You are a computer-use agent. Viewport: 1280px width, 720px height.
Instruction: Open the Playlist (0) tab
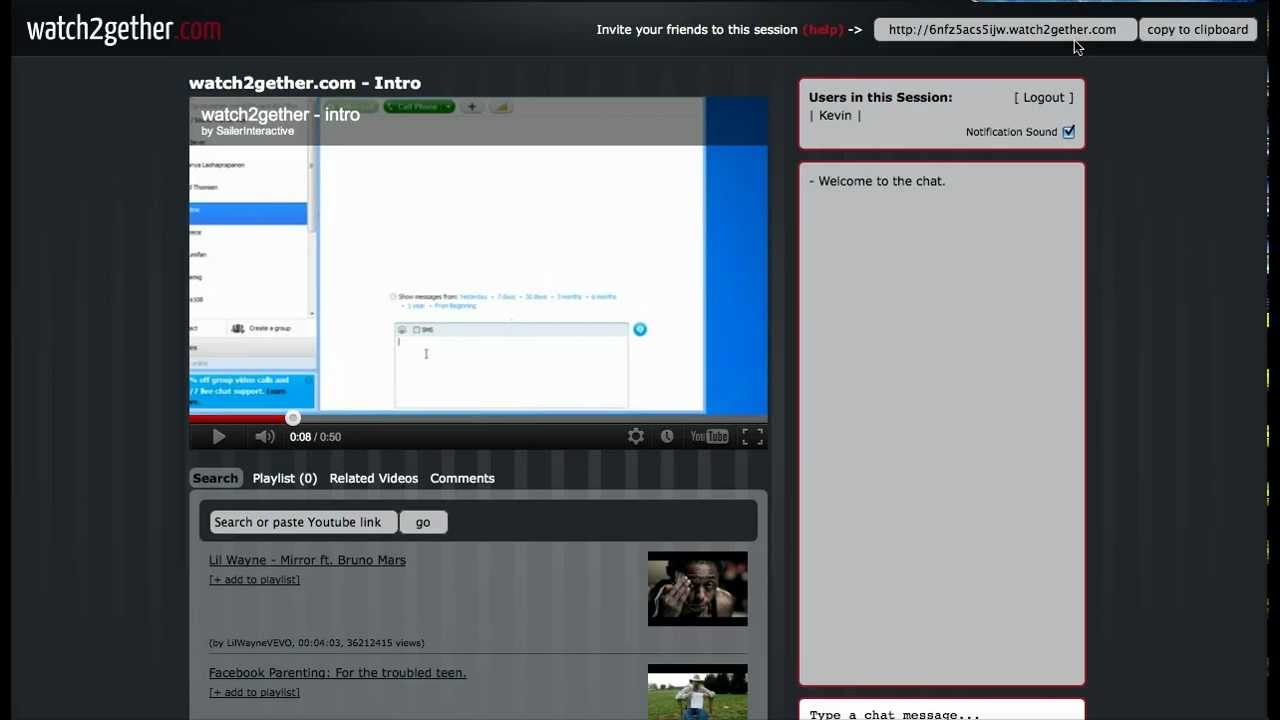click(x=285, y=478)
